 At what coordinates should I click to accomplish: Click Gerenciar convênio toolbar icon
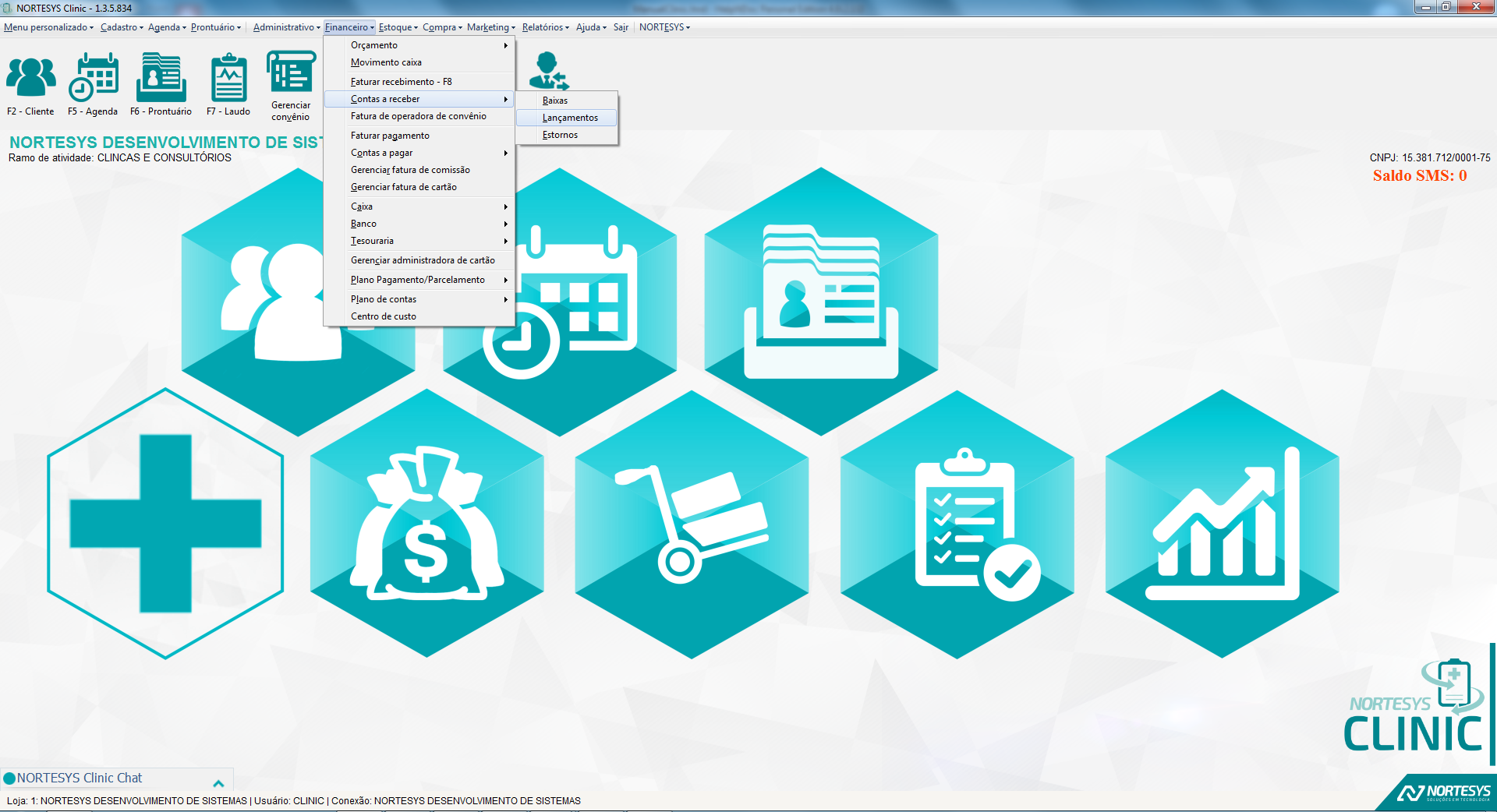point(291,86)
